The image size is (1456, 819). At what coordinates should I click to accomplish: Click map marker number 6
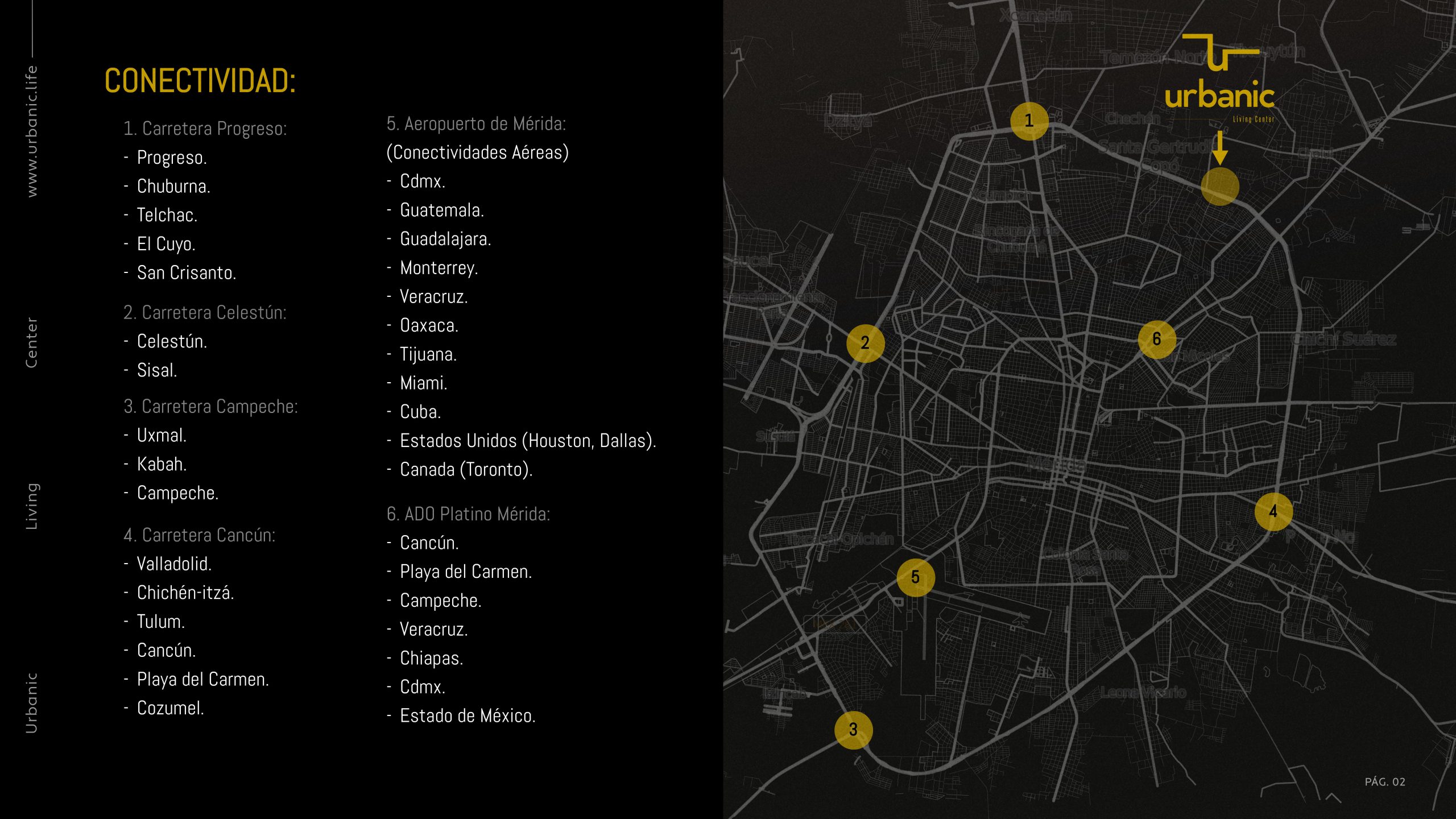click(x=1157, y=340)
